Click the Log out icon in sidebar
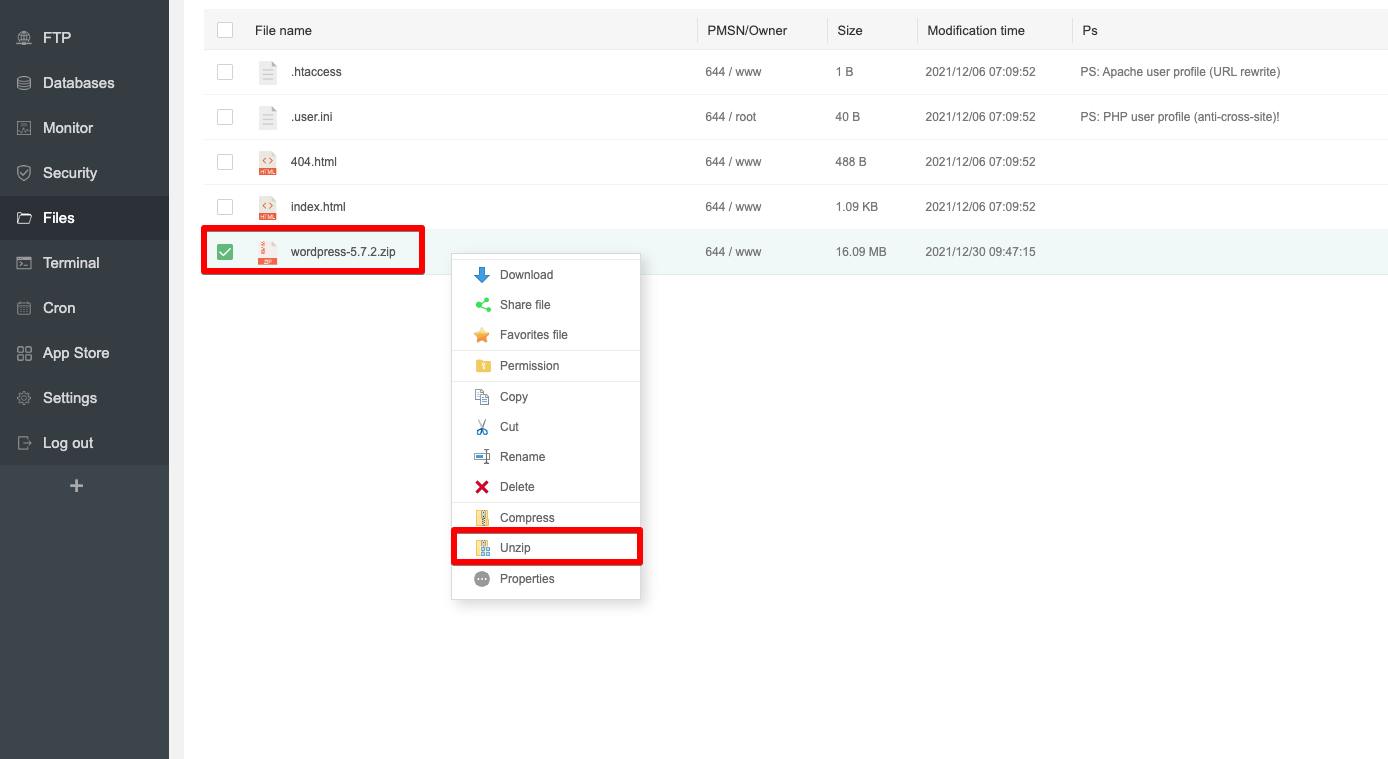This screenshot has height=759, width=1388. click(x=24, y=443)
